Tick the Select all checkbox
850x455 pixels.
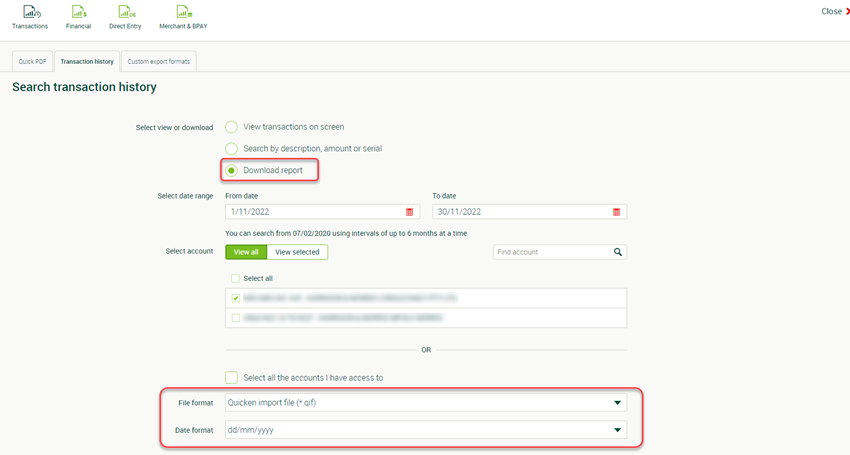click(x=236, y=278)
